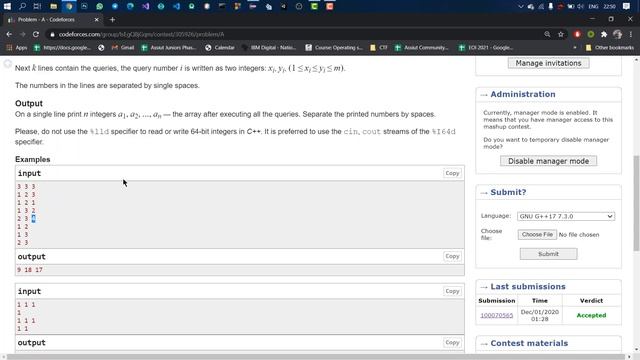Open the Chrome three-dot menu
The image size is (640, 360).
631,34
